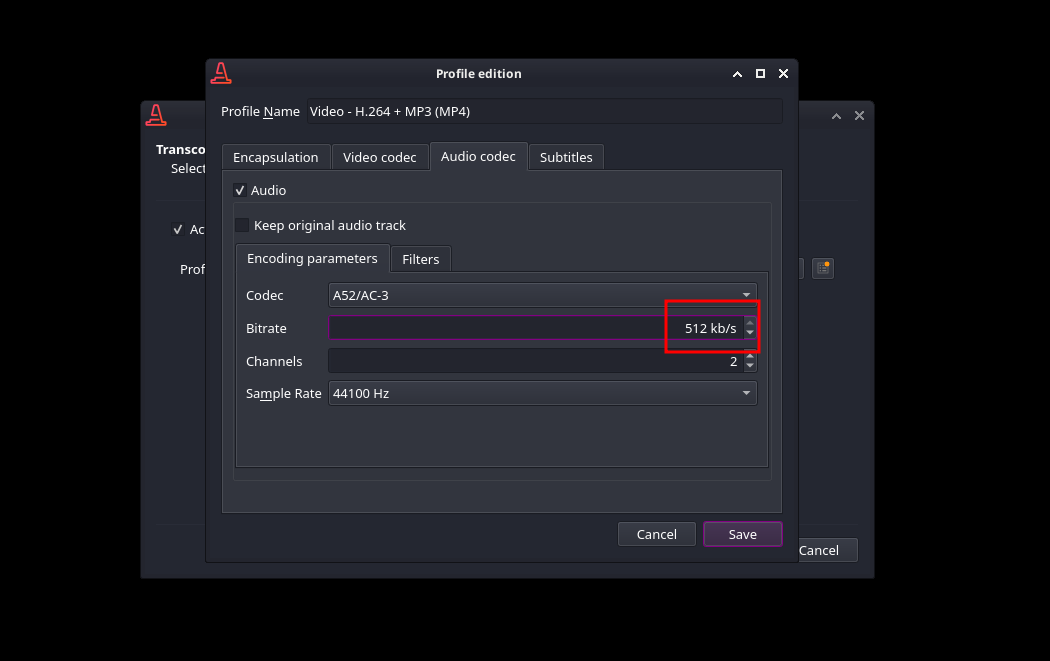Save the edited profile
1050x661 pixels.
(742, 534)
